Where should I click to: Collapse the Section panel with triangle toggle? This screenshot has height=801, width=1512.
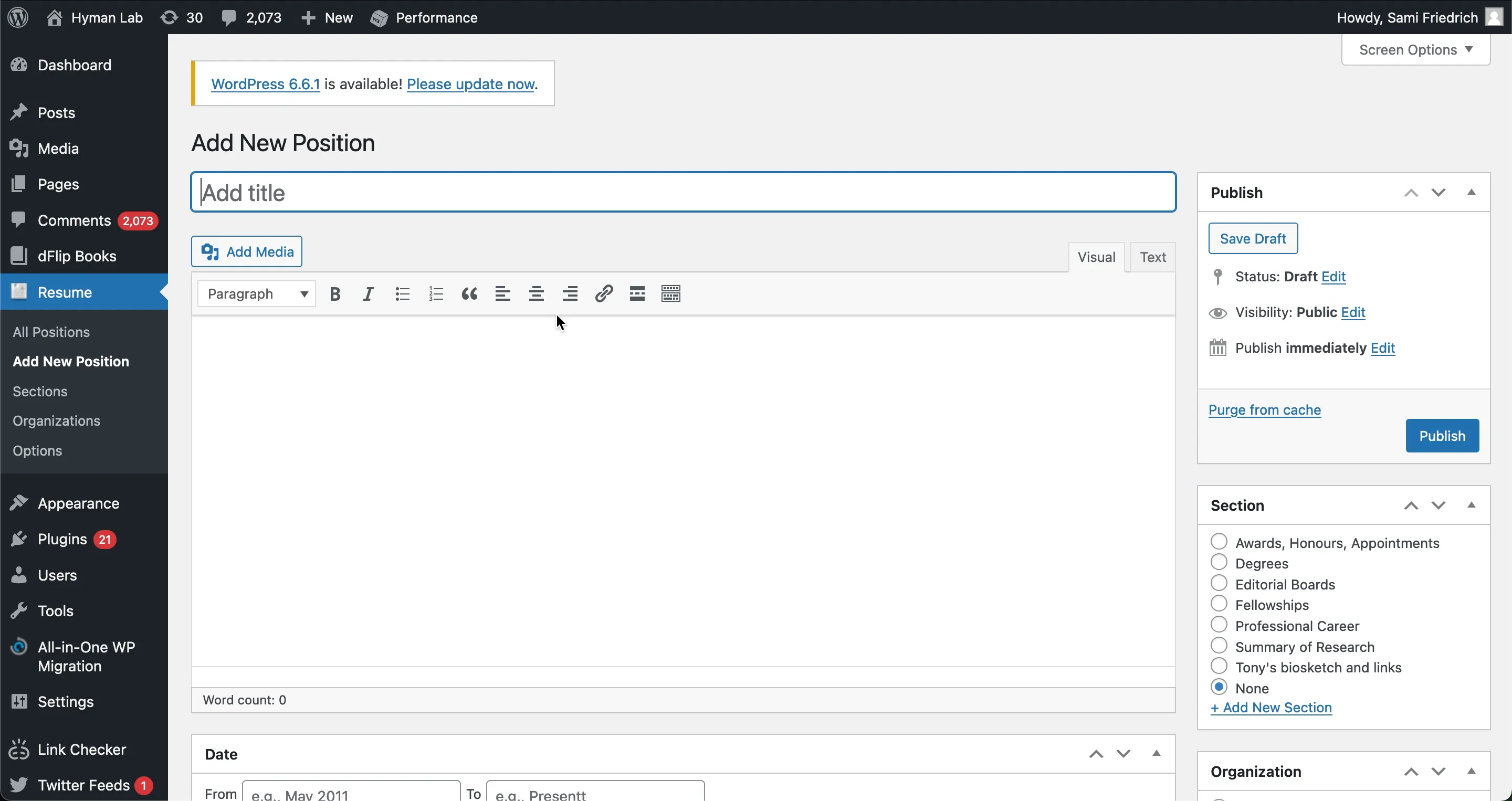click(1471, 505)
